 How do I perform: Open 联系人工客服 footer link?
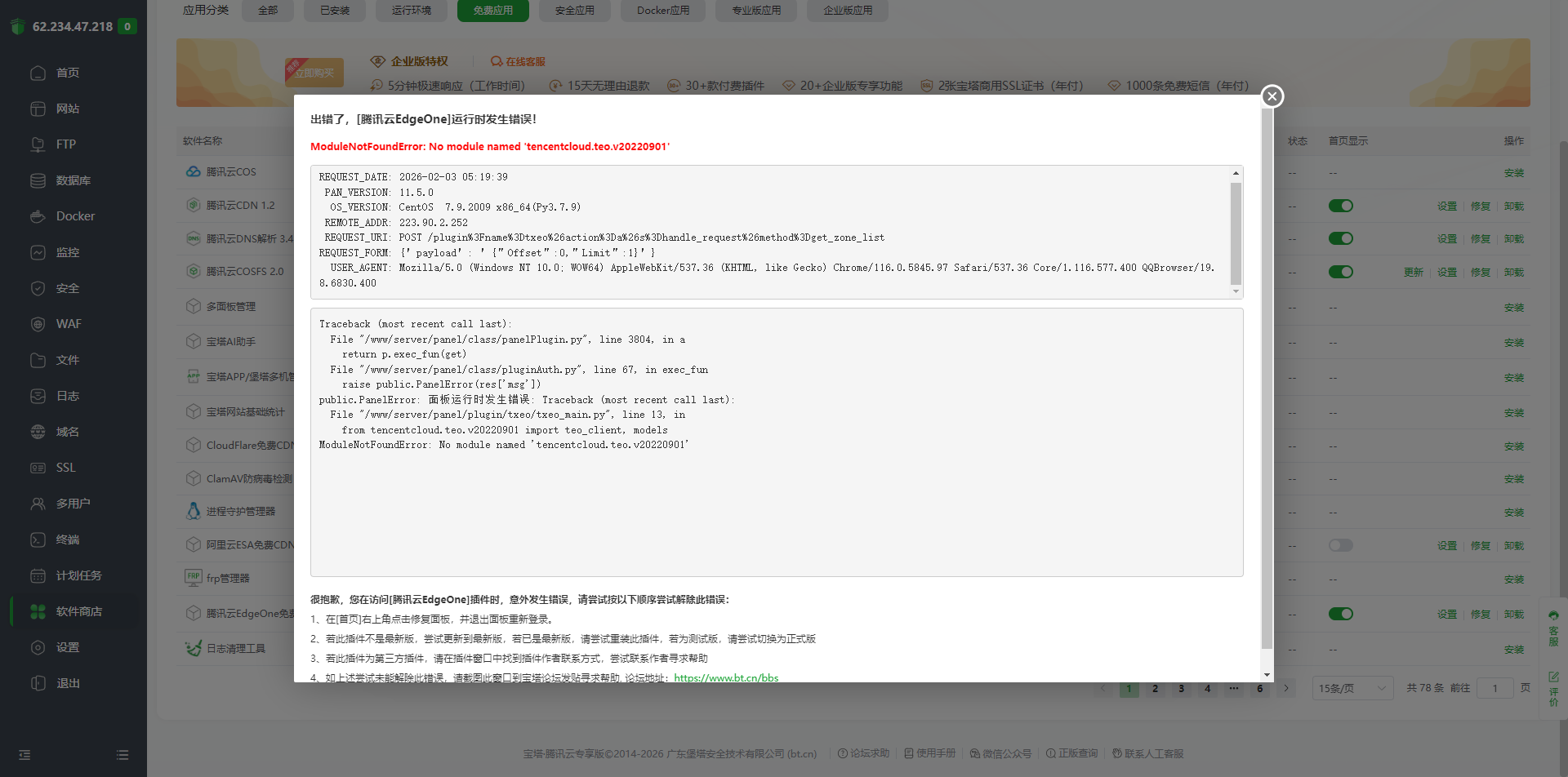click(1147, 753)
